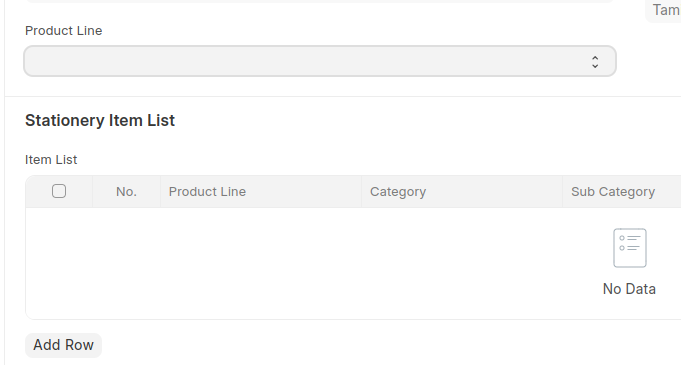Click the cut-off field above Product Line label
Image resolution: width=681 pixels, height=365 pixels.
[x=320, y=1]
